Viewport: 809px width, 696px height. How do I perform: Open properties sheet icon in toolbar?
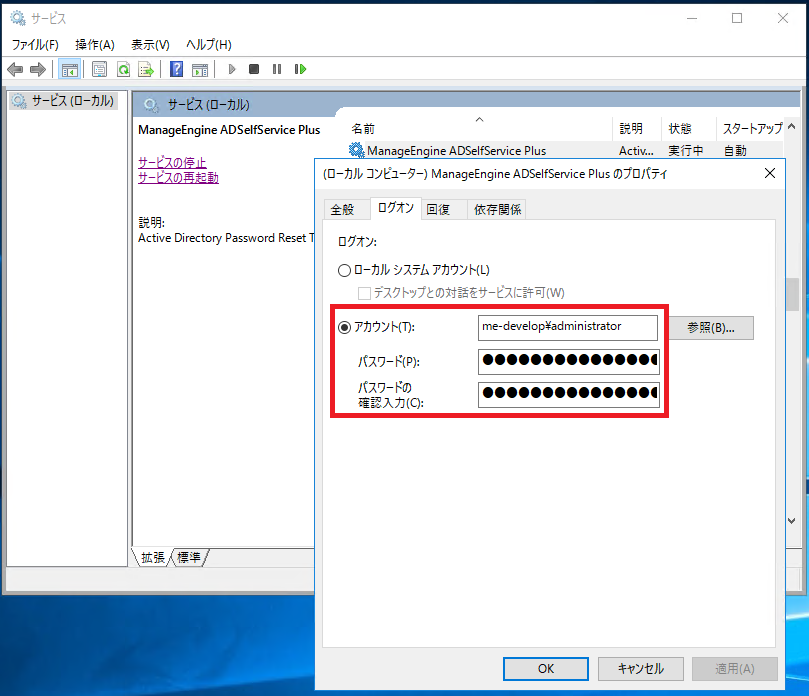tap(99, 69)
